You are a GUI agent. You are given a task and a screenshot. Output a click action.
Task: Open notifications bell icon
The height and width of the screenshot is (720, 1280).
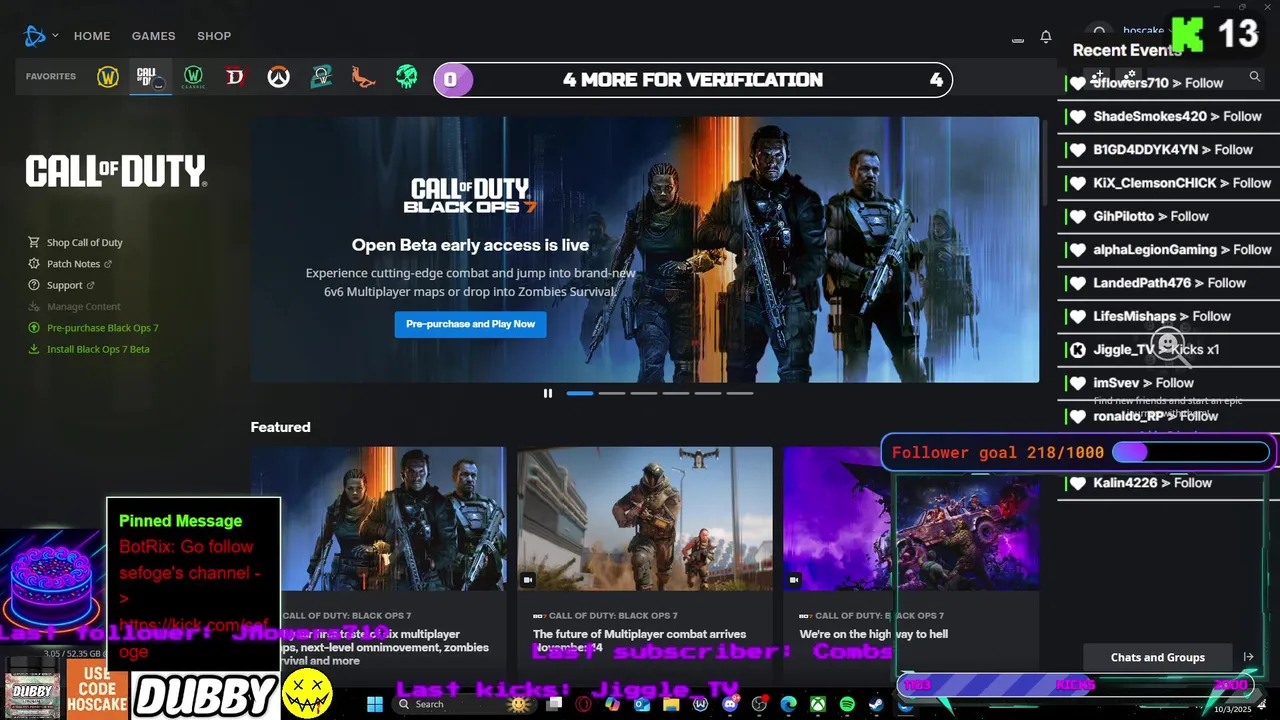[1046, 37]
